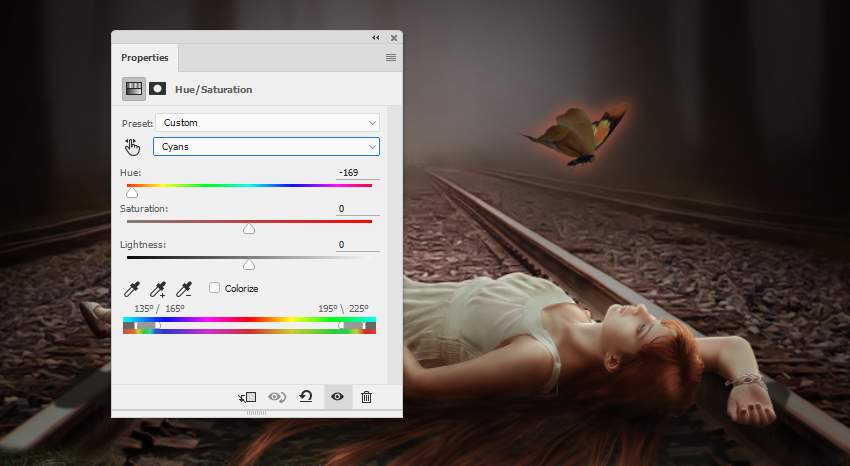This screenshot has width=850, height=466.
Task: Select the layer mask icon
Action: [x=158, y=89]
